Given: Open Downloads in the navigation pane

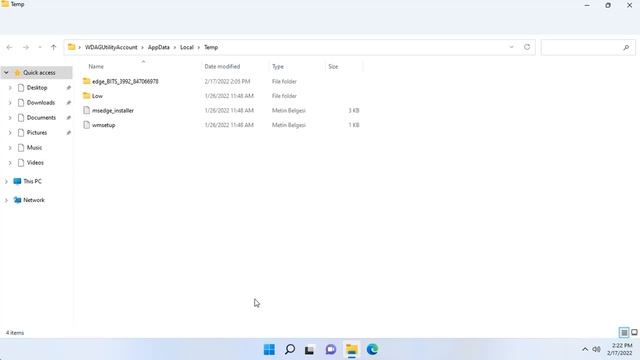Looking at the screenshot, I should tap(41, 103).
